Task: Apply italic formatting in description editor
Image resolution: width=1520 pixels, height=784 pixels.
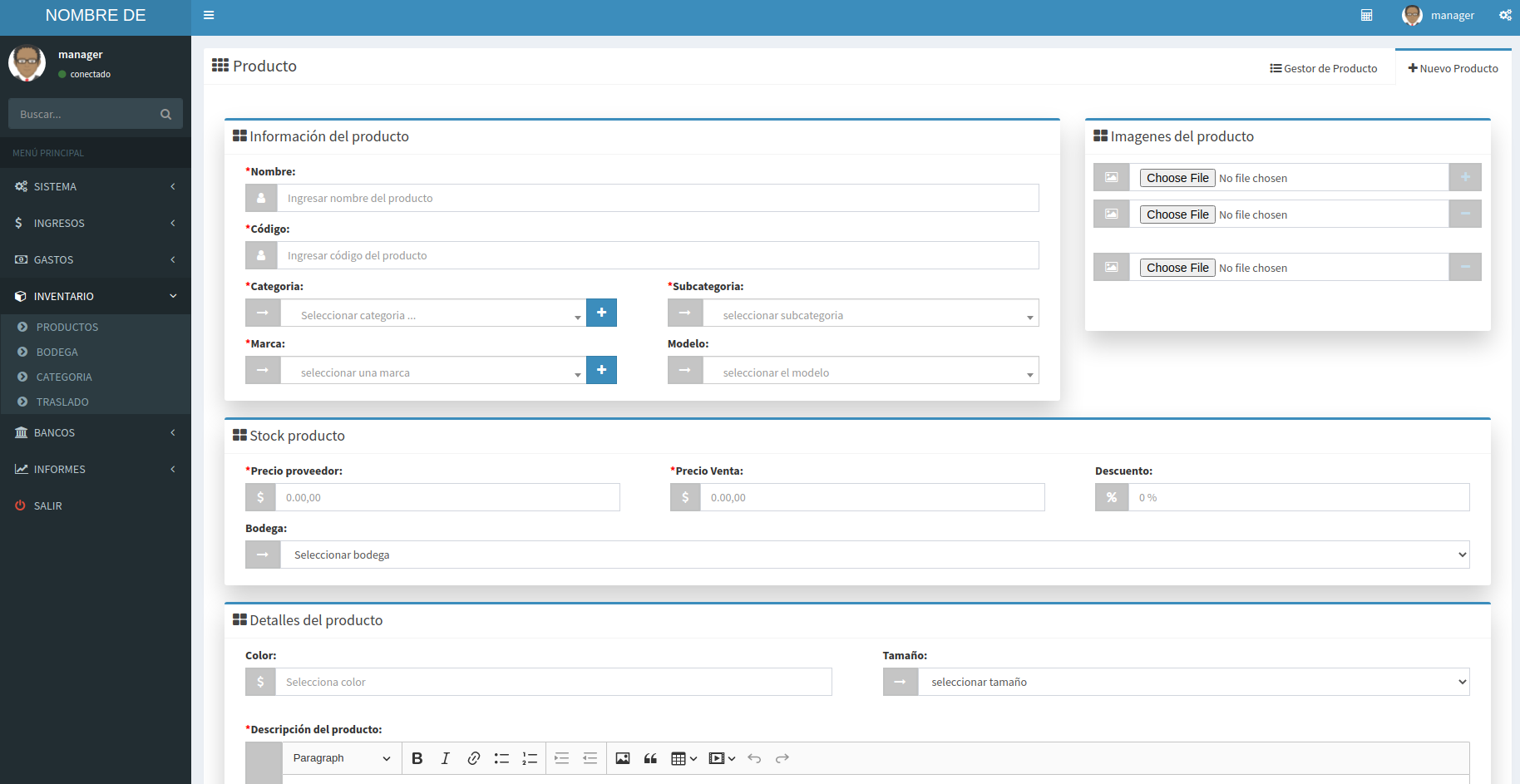Action: click(445, 758)
